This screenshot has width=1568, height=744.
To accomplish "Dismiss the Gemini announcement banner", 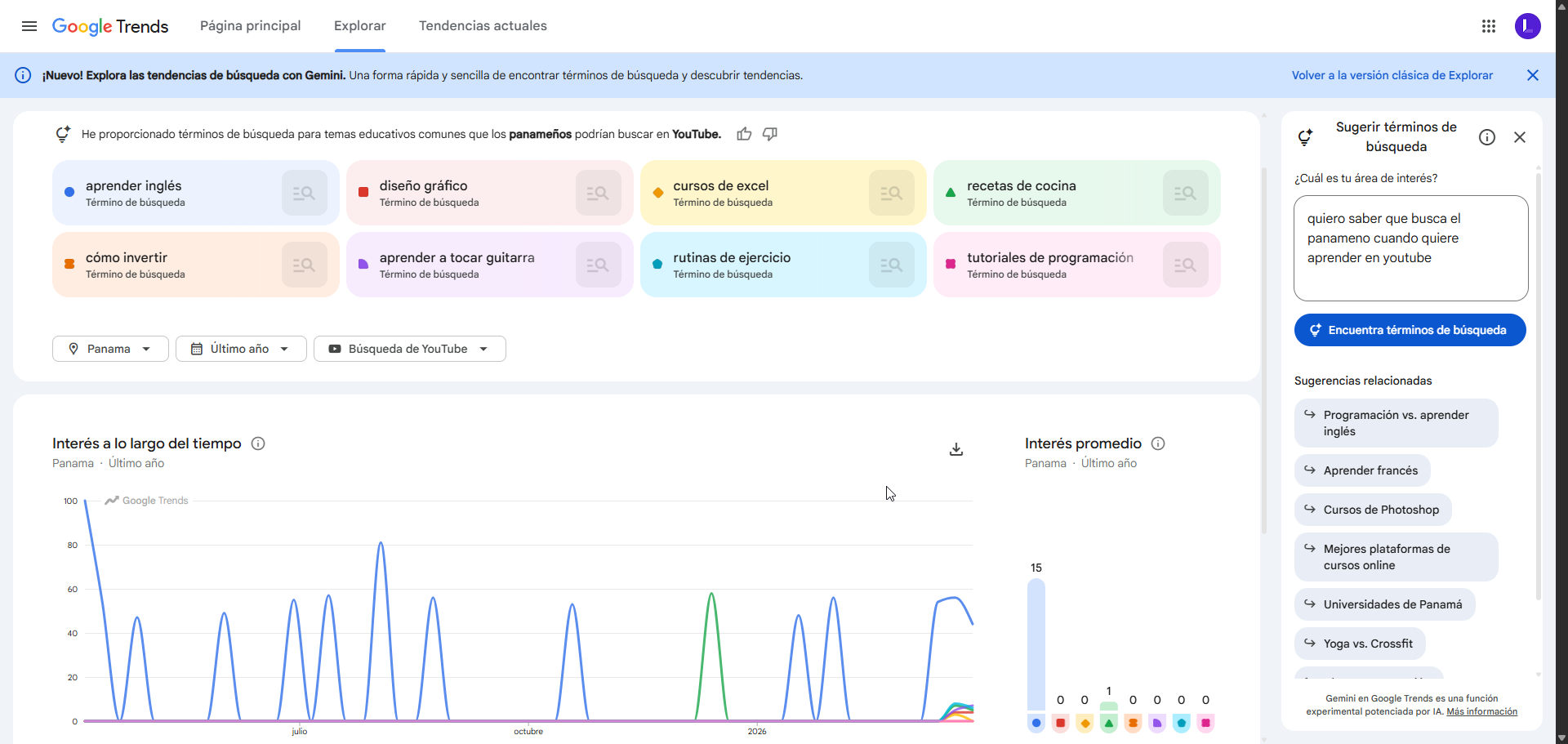I will pos(1533,75).
